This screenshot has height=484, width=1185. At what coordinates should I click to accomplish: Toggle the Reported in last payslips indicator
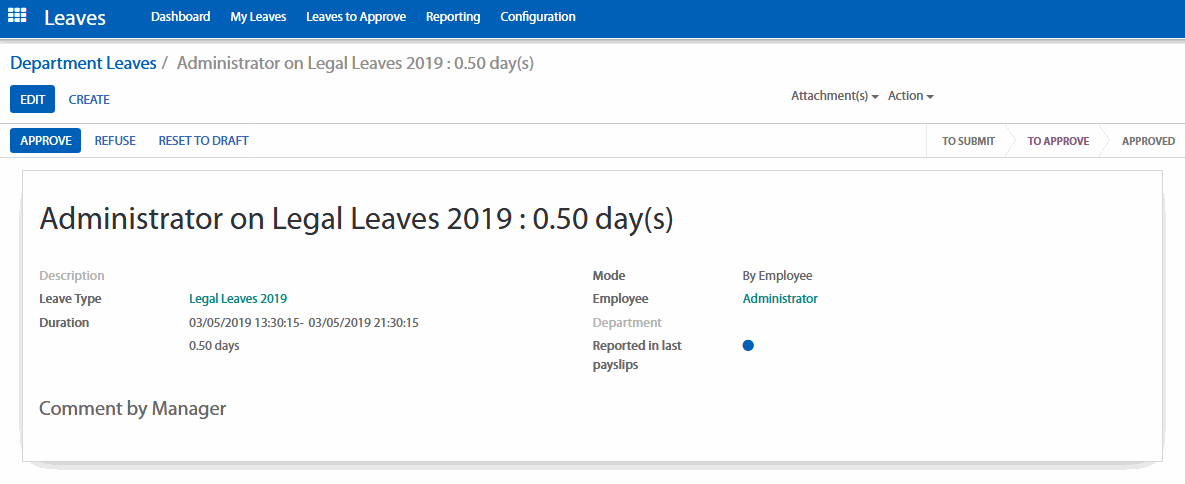pos(748,346)
